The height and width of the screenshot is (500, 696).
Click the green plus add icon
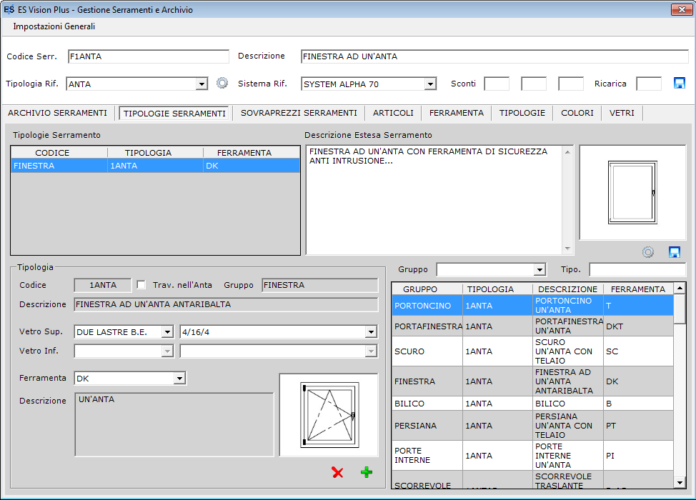[x=366, y=472]
